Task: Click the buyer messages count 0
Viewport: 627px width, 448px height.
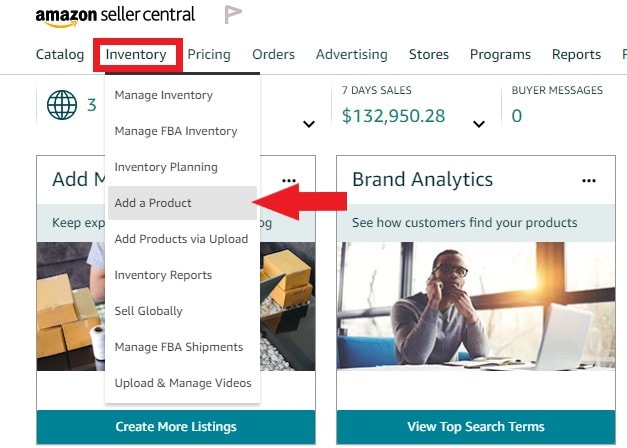Action: click(x=517, y=116)
